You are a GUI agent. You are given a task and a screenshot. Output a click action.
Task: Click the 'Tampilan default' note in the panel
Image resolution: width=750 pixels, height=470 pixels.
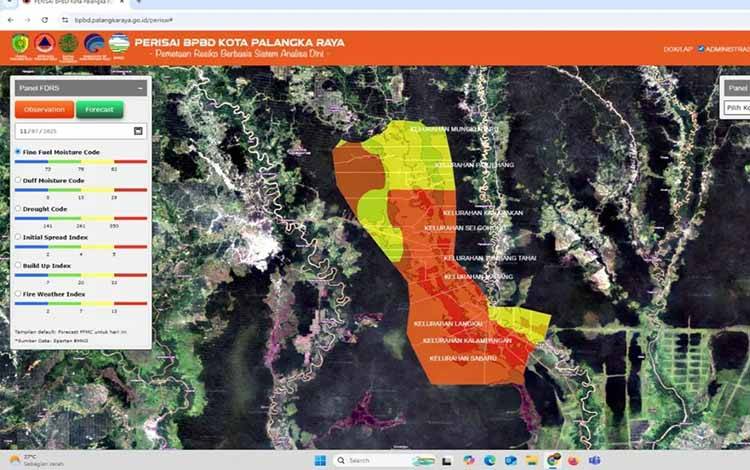(x=70, y=332)
